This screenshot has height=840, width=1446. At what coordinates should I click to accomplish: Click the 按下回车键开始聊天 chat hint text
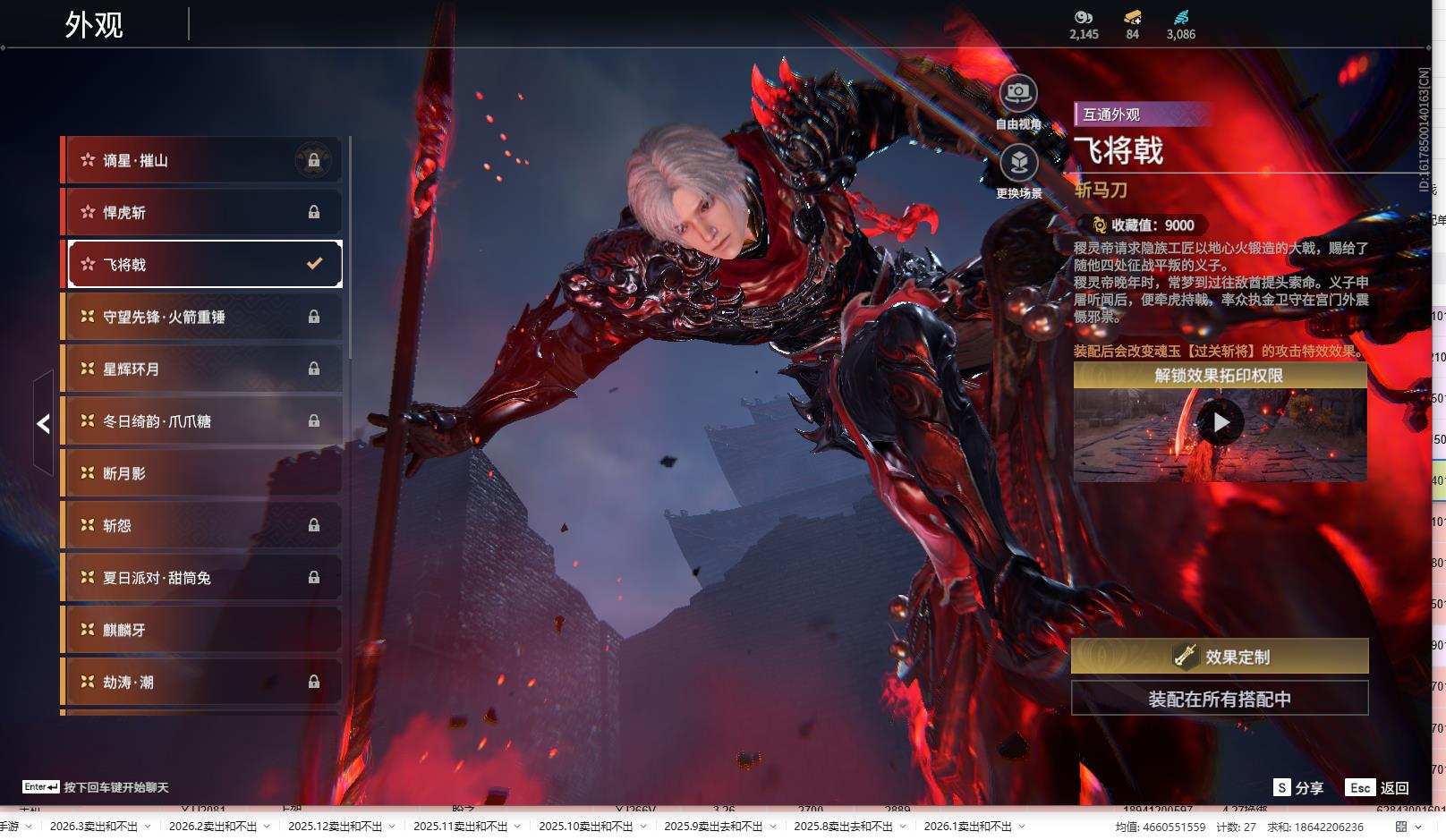coord(116,788)
